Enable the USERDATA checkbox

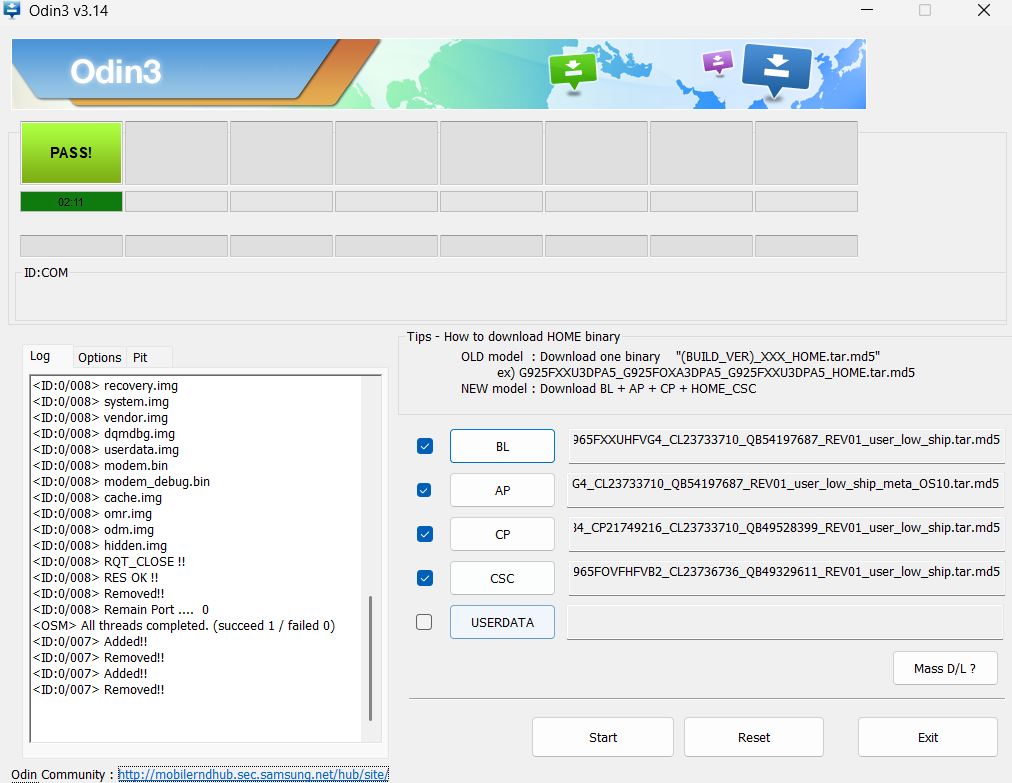[x=424, y=622]
